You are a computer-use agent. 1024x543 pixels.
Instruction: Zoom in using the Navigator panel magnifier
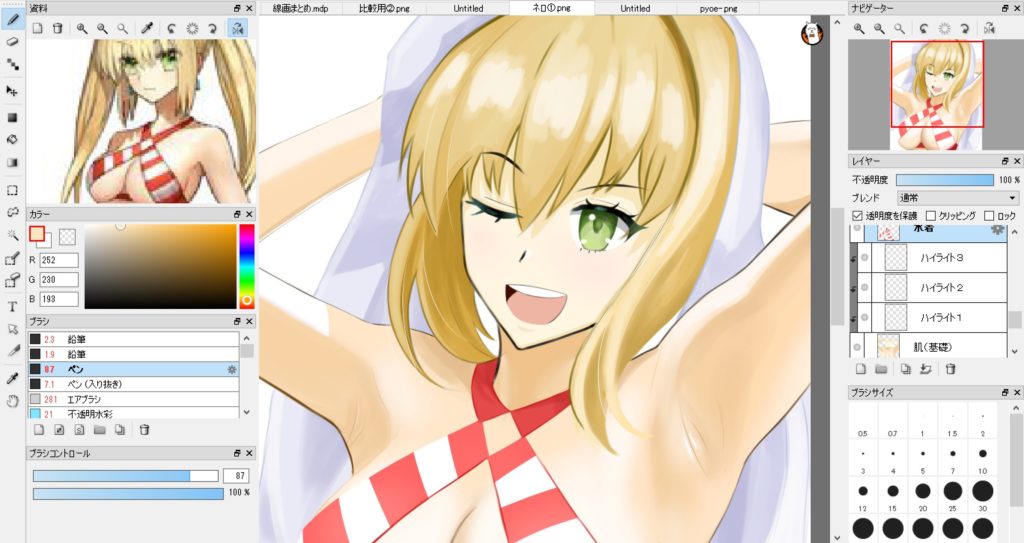[859, 29]
